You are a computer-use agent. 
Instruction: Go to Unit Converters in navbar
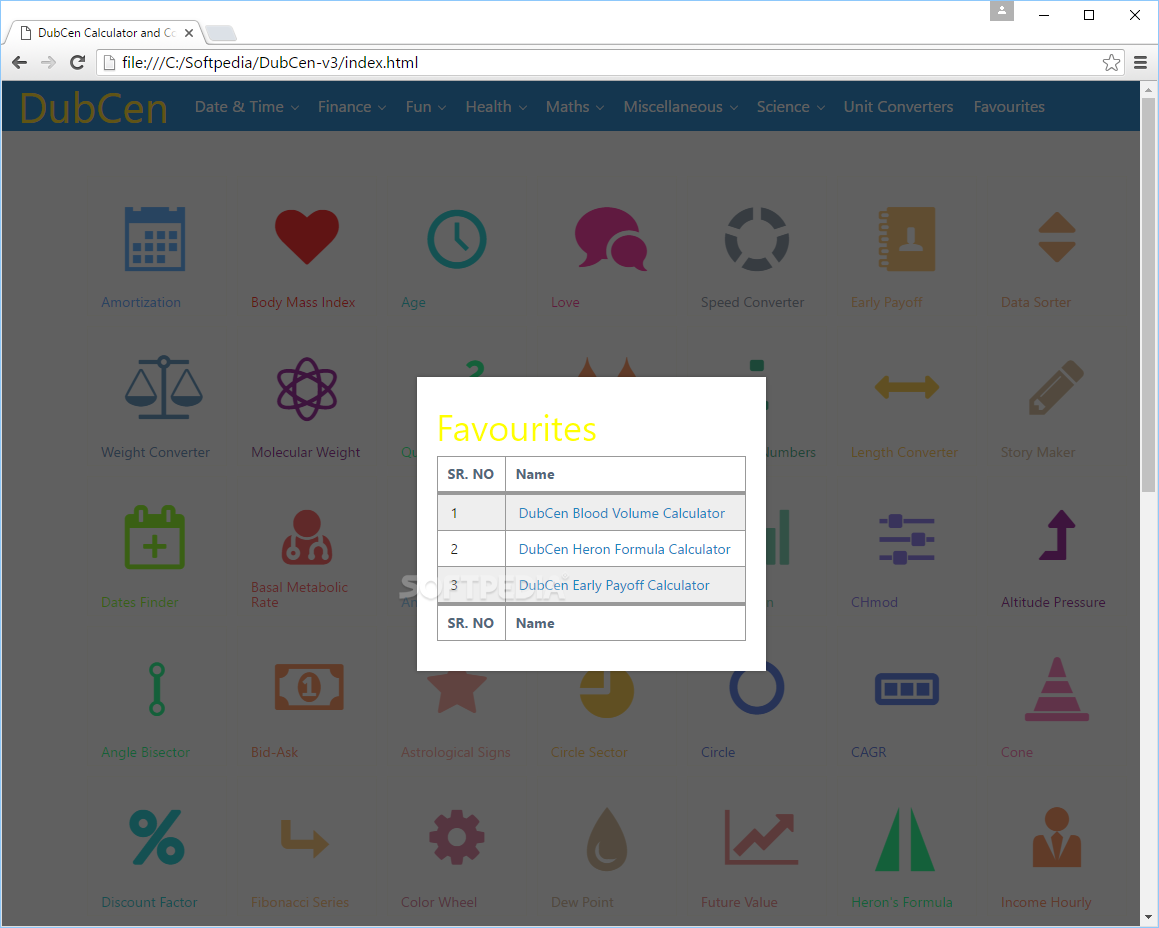coord(898,106)
